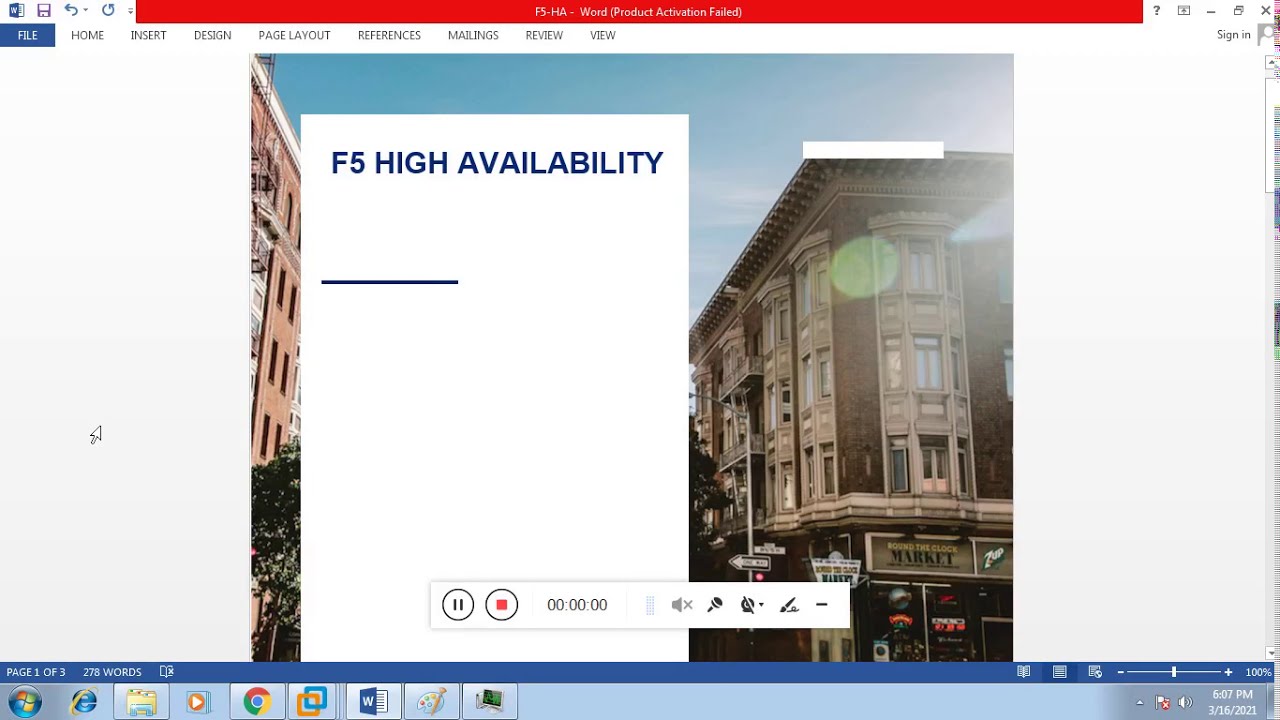Undo the last action in Word
Screen dimensions: 1280x720
click(x=70, y=11)
